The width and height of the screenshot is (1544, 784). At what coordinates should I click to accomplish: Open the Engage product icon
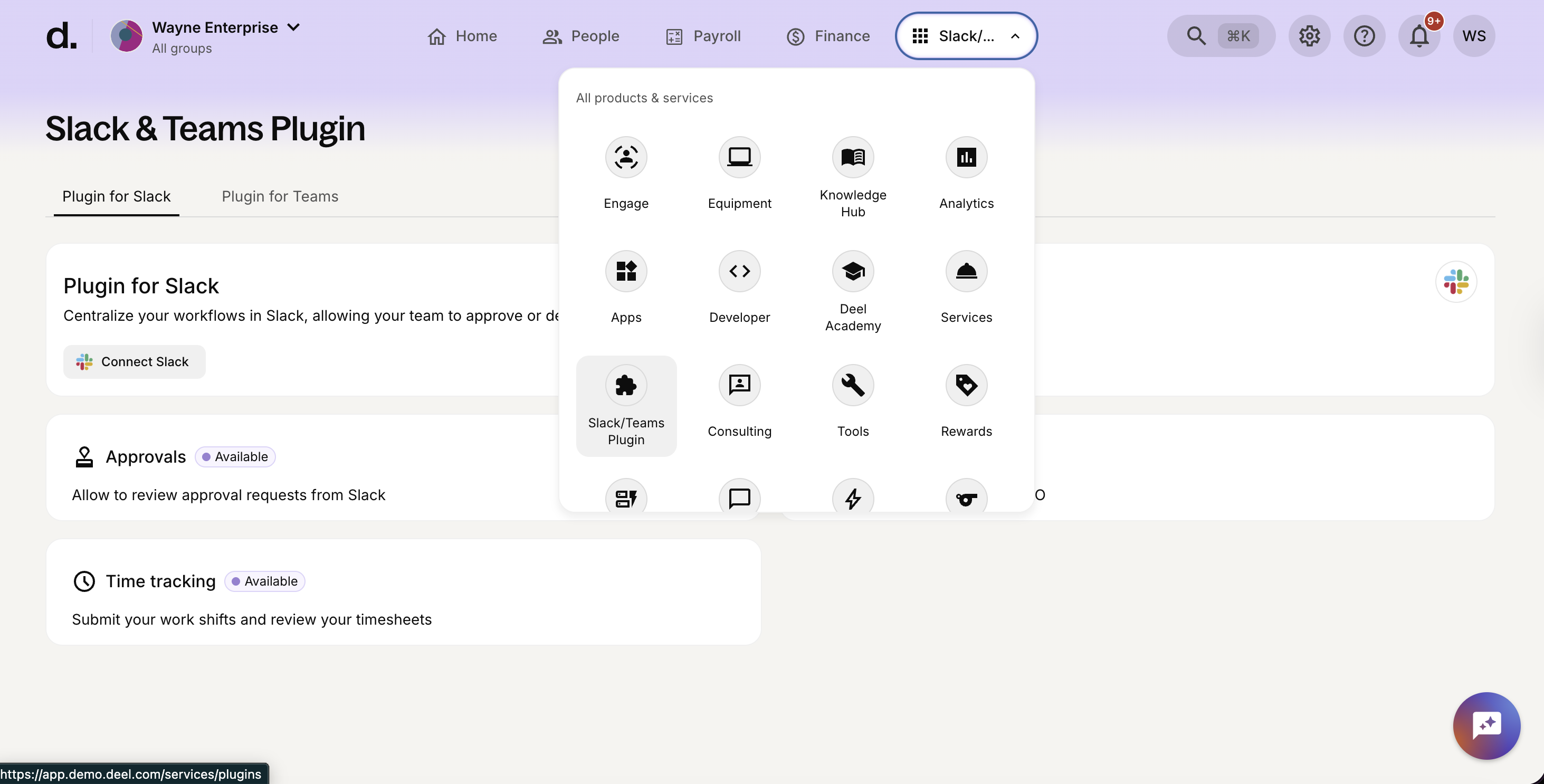click(x=626, y=158)
